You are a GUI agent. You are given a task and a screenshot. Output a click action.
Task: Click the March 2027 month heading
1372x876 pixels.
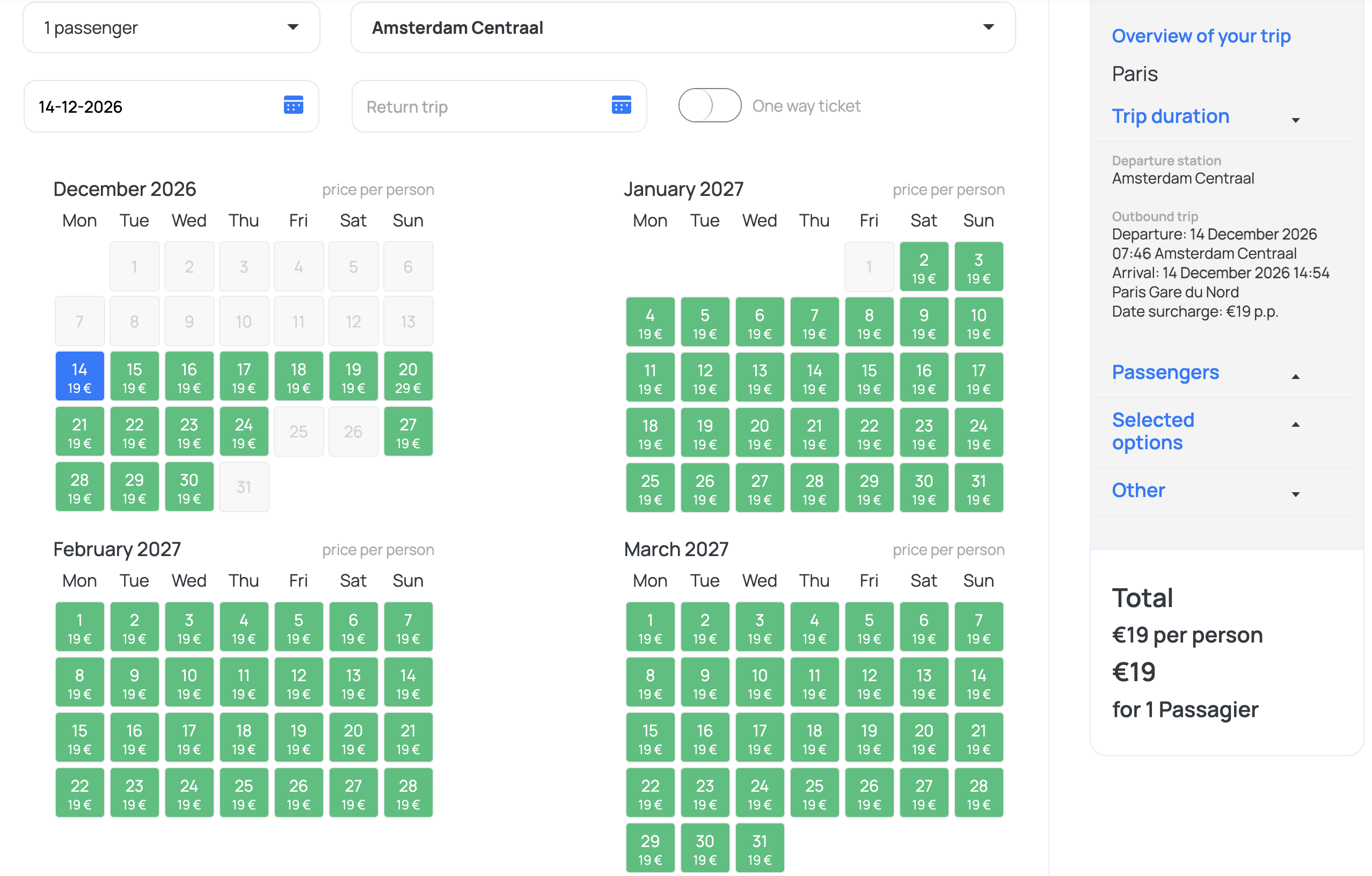676,550
